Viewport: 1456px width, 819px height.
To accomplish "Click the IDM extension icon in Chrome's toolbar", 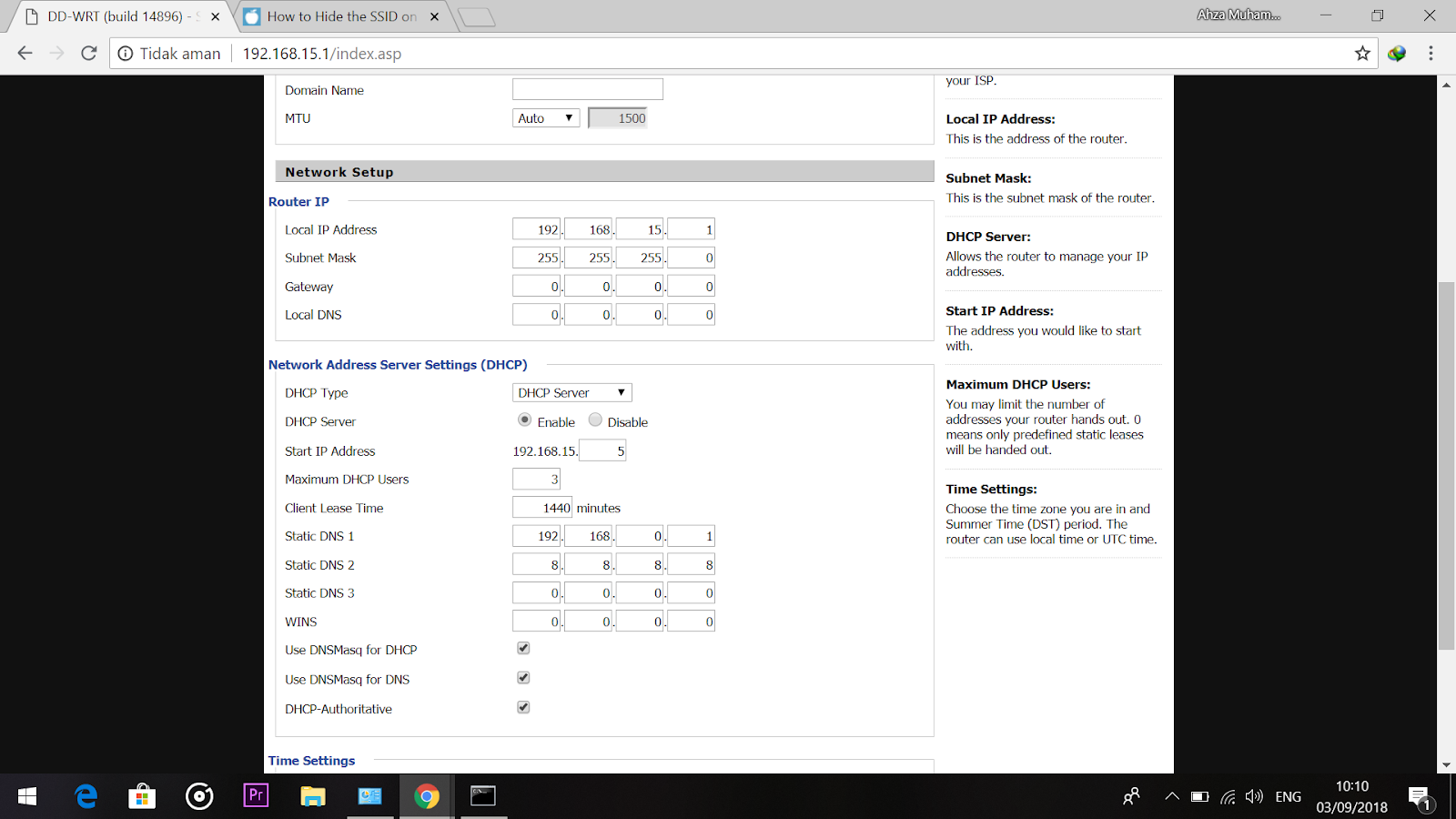I will click(x=1395, y=53).
